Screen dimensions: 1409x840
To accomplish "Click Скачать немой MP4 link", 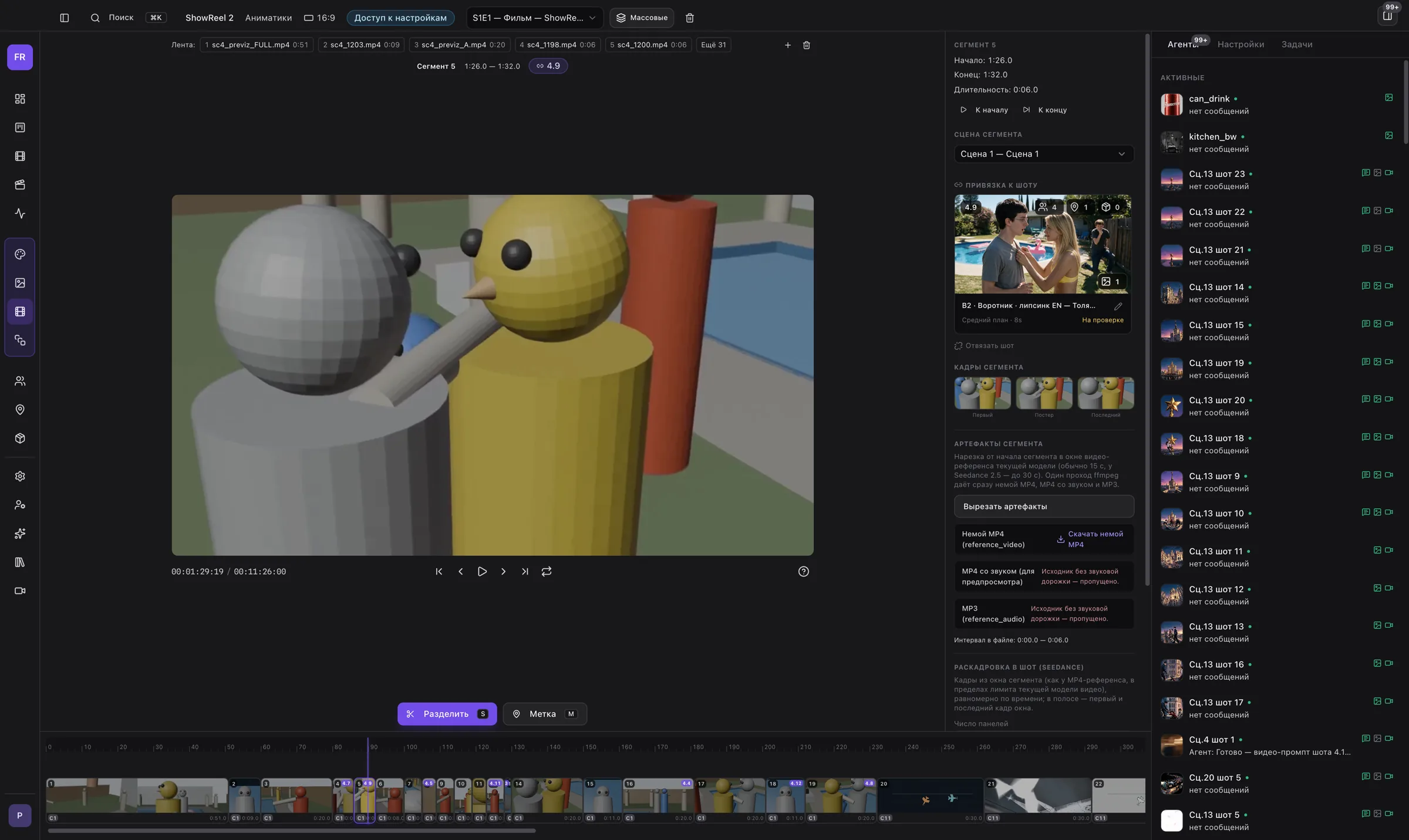I will pyautogui.click(x=1090, y=539).
